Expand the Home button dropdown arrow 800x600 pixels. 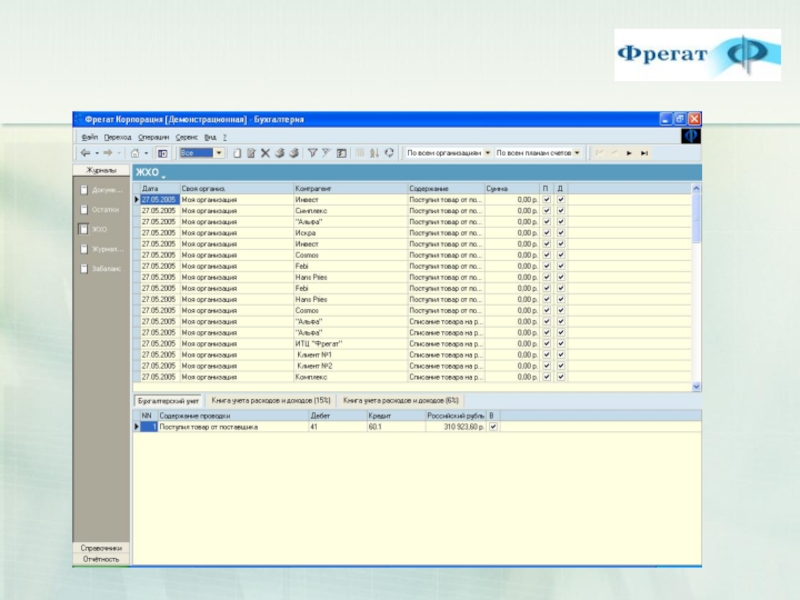pos(146,153)
